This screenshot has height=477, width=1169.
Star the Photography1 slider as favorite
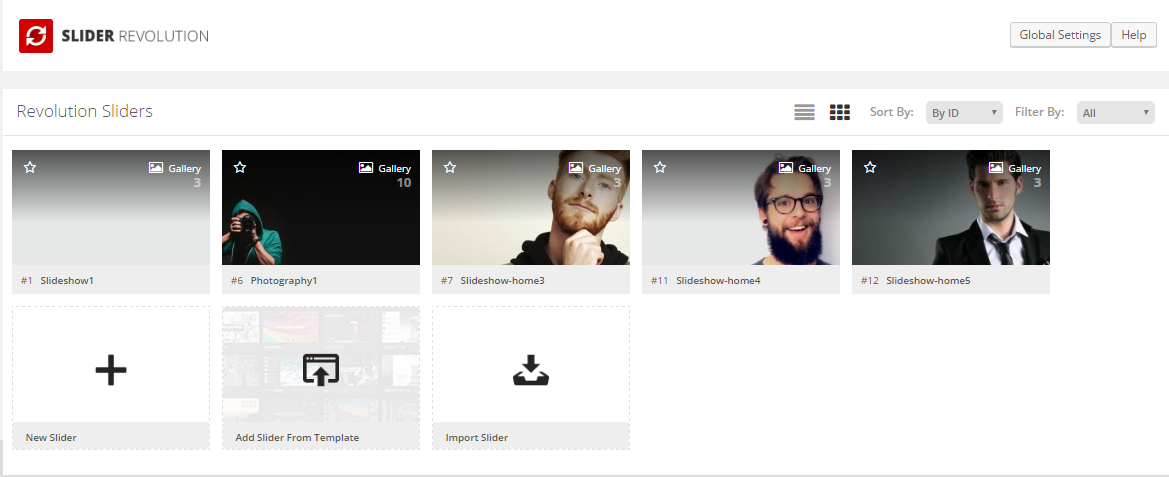[x=240, y=168]
